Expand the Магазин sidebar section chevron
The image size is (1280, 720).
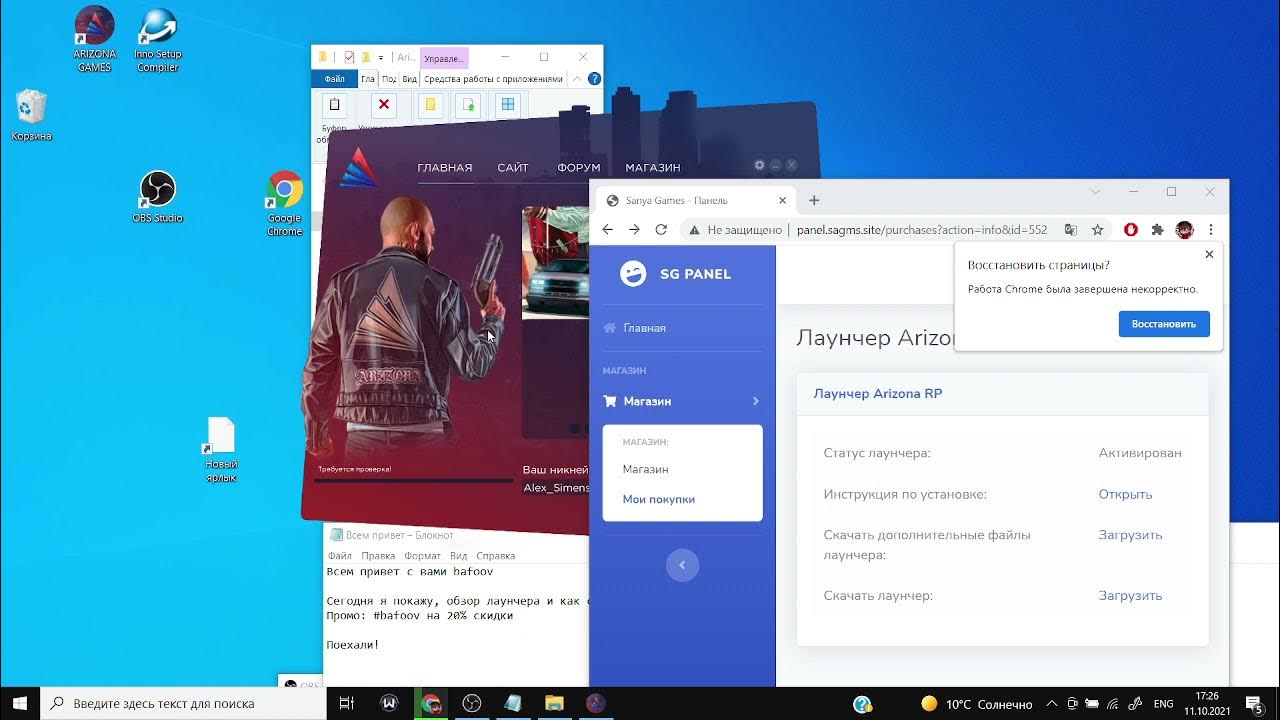(x=755, y=401)
